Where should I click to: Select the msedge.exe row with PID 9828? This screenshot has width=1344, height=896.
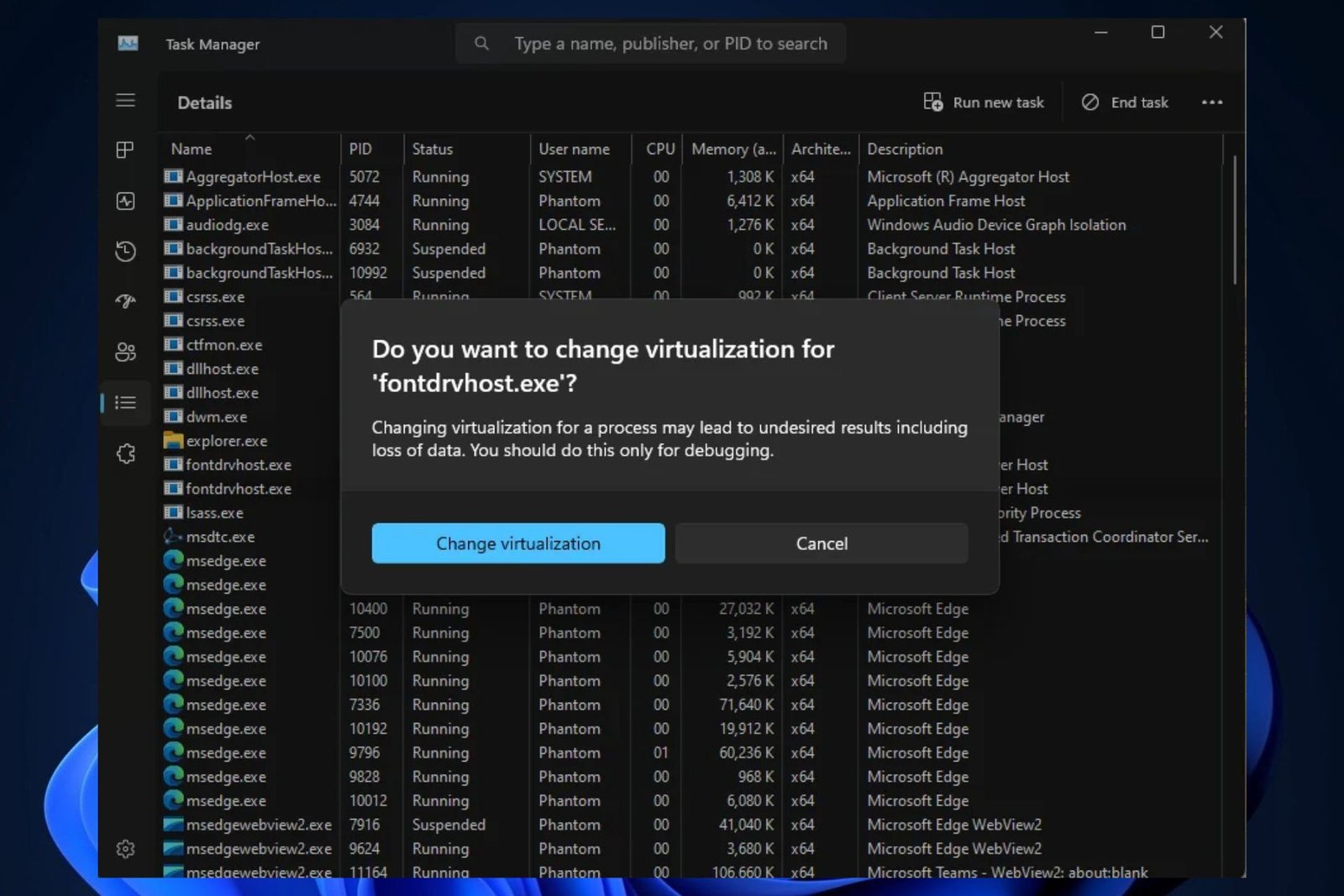tap(690, 777)
